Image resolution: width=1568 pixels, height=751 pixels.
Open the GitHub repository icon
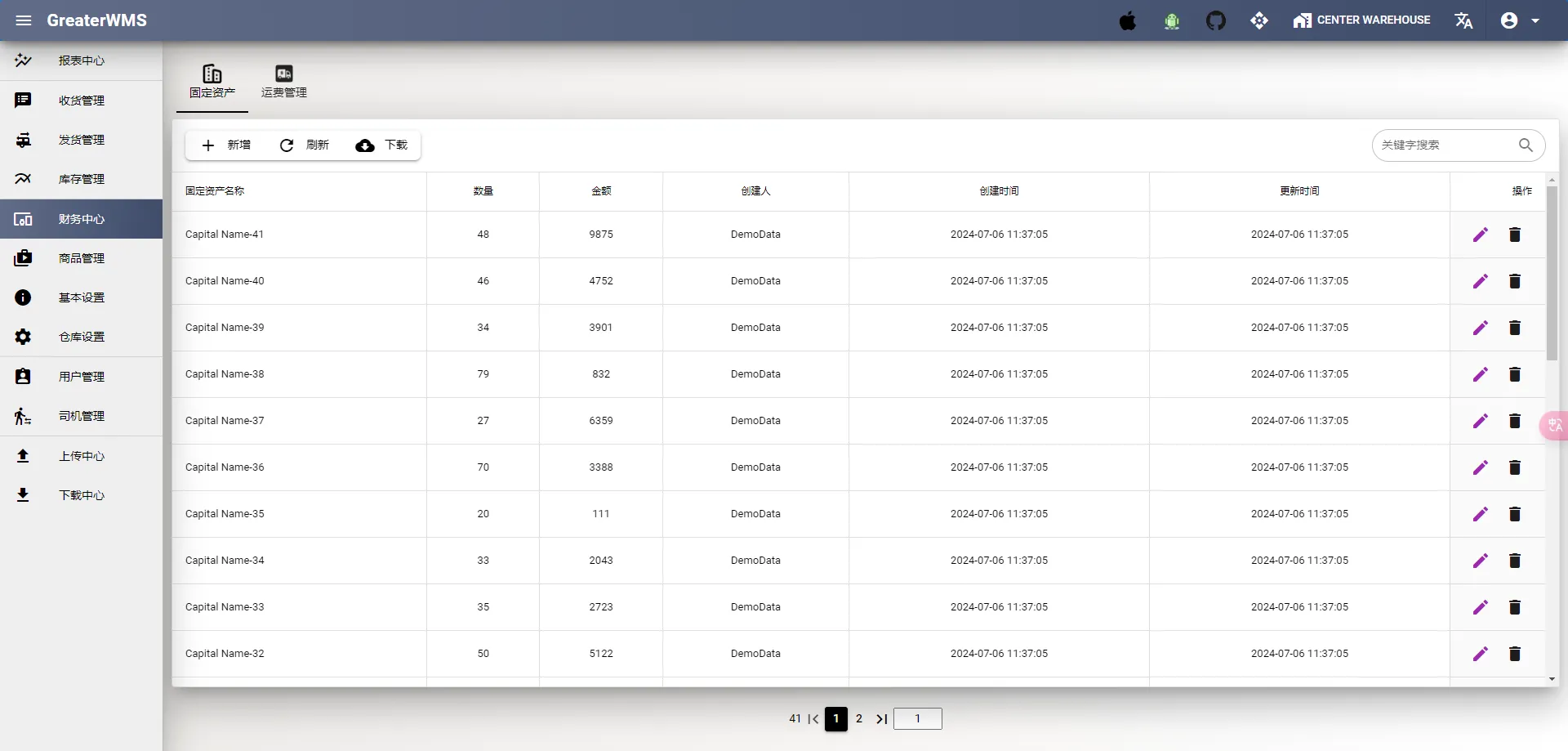point(1216,20)
